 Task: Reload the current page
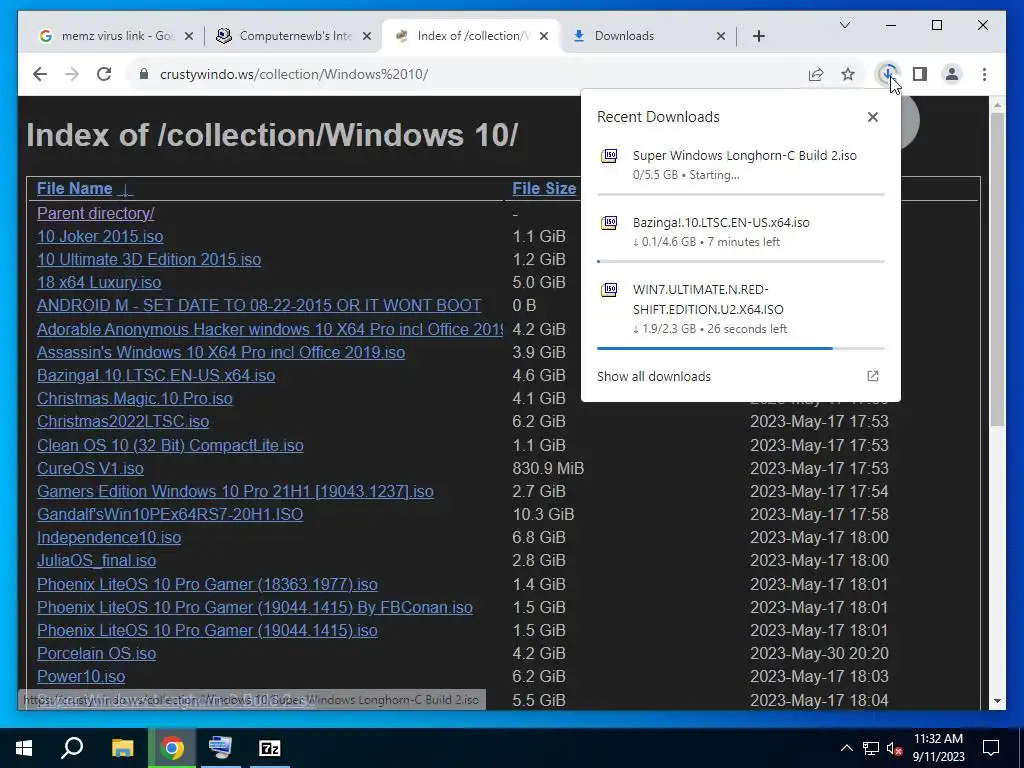click(x=104, y=74)
